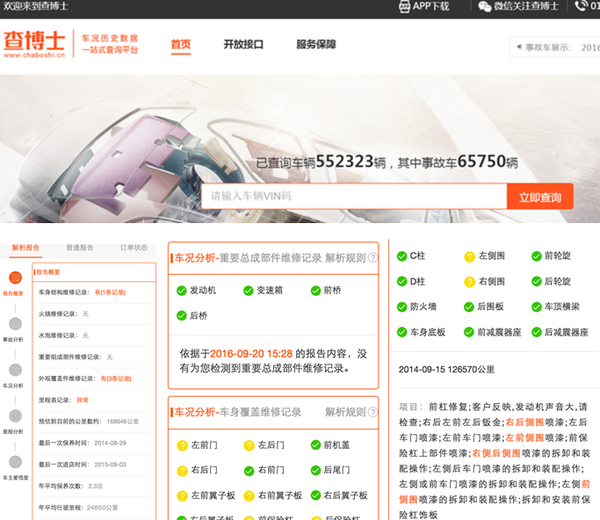This screenshot has width=600, height=520.
Task: Click the 立即查询 search button
Action: [x=540, y=197]
